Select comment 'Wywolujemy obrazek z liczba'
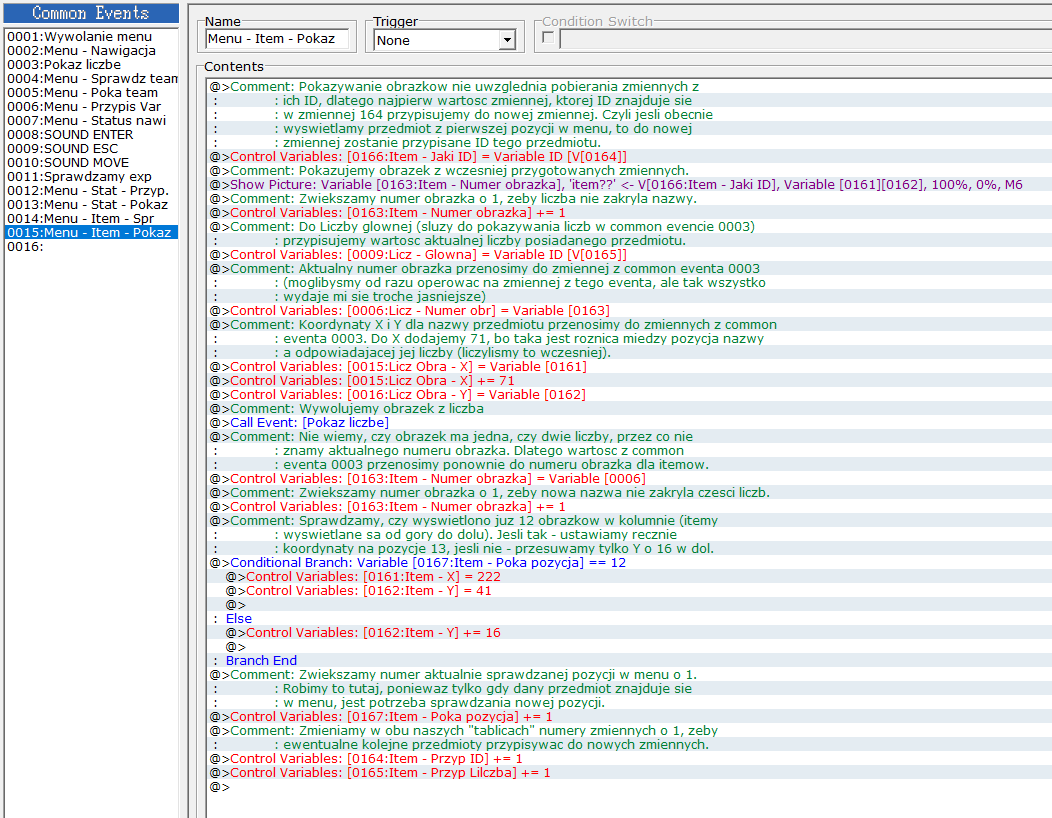Viewport: 1052px width, 818px height. point(629,409)
